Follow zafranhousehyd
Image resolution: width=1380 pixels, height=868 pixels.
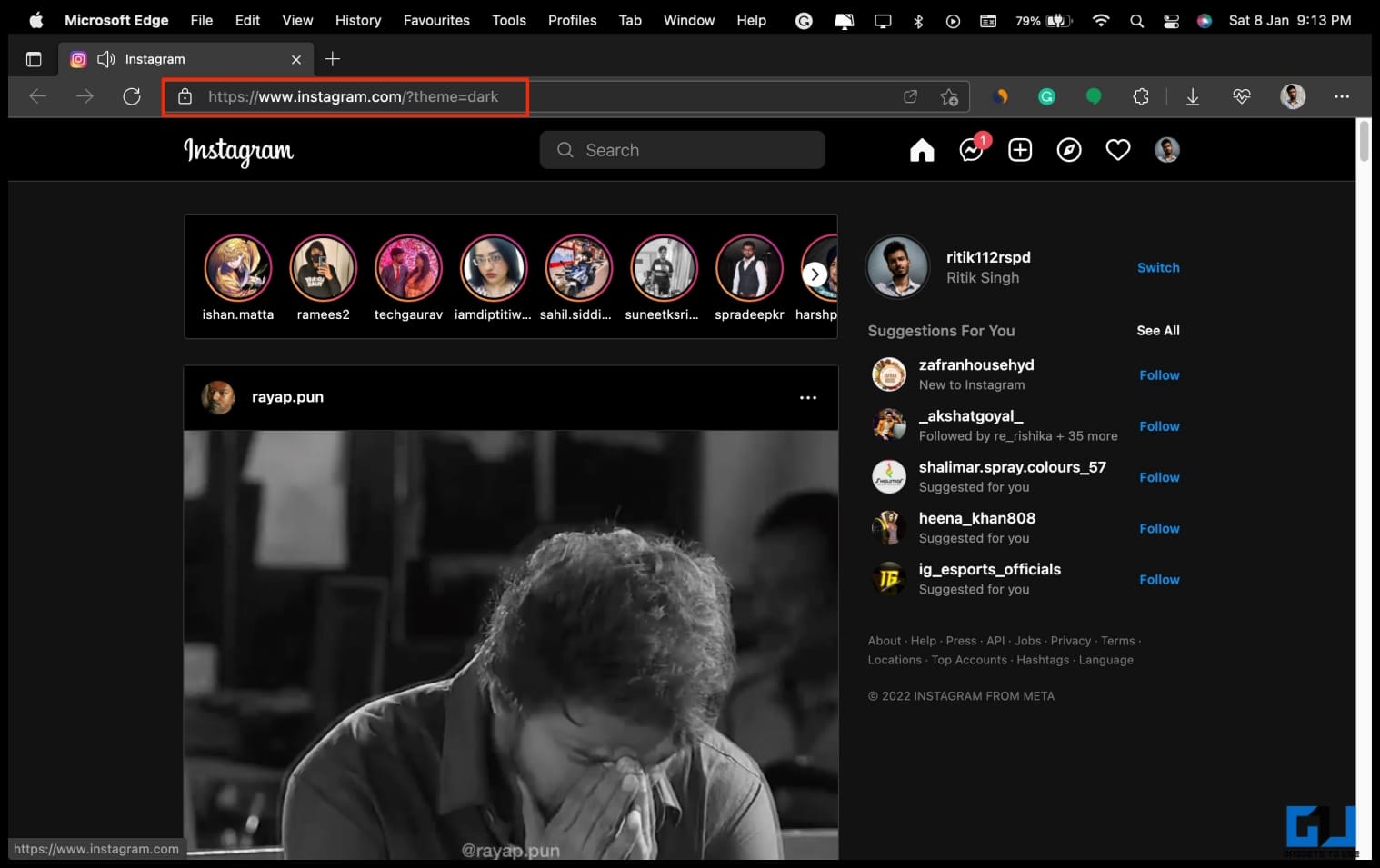(x=1159, y=375)
